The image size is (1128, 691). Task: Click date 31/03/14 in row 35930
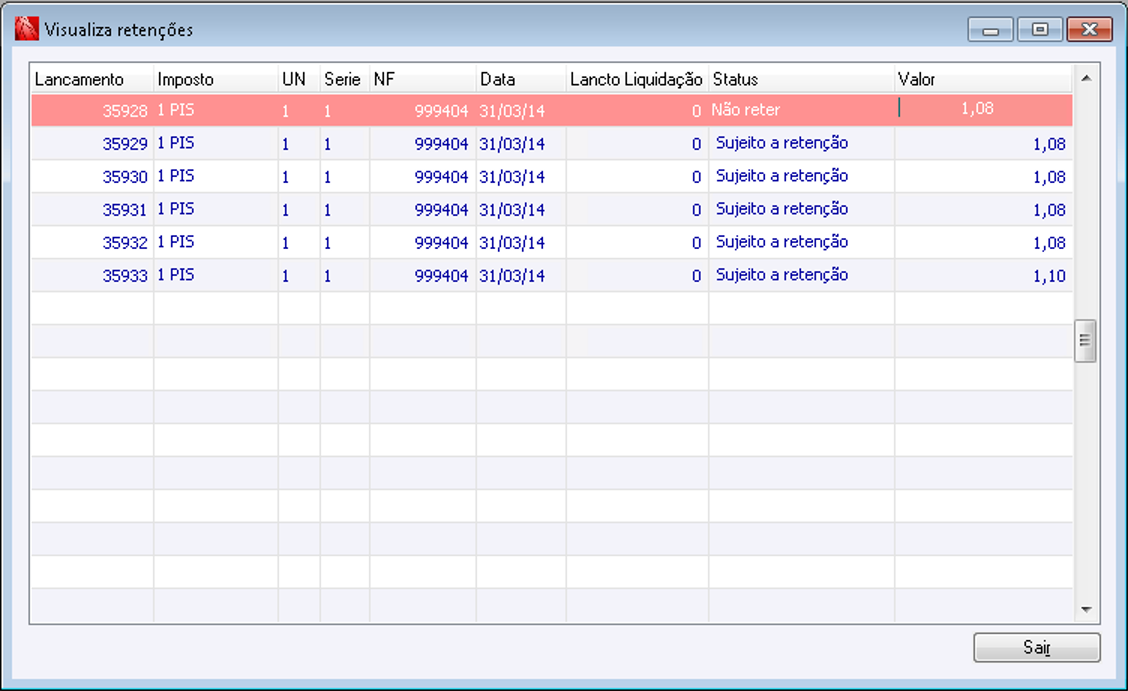(x=512, y=177)
